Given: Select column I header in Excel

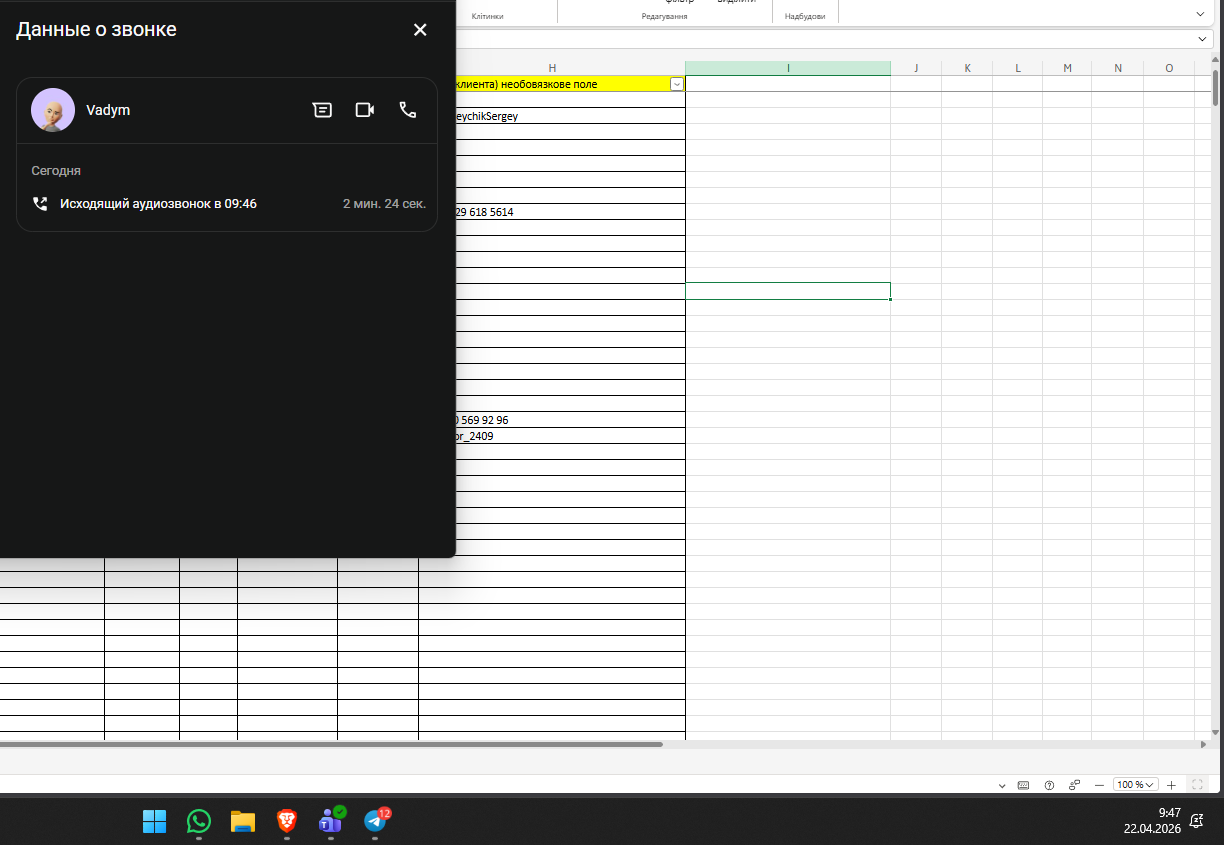Looking at the screenshot, I should [788, 68].
